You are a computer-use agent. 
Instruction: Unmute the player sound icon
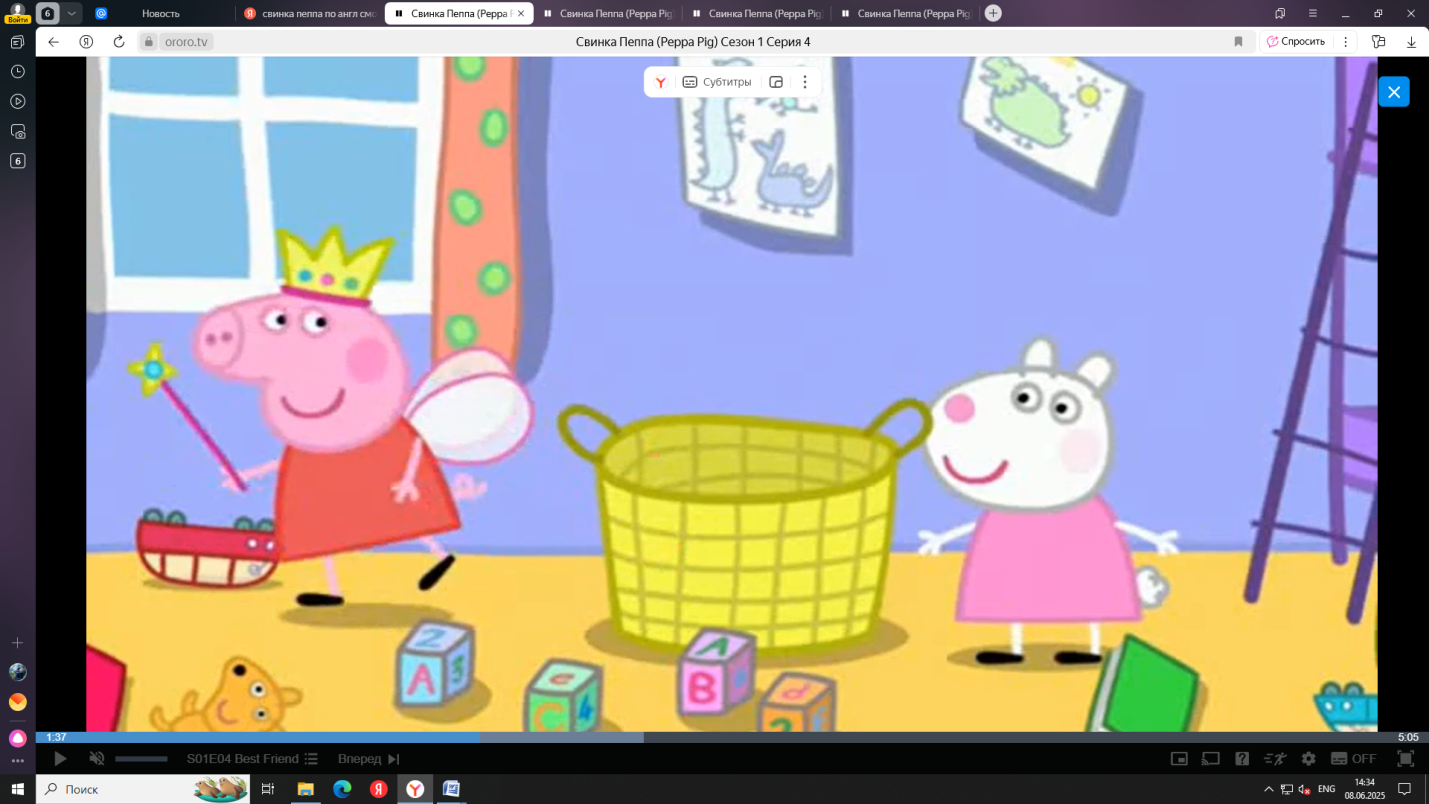tap(97, 759)
